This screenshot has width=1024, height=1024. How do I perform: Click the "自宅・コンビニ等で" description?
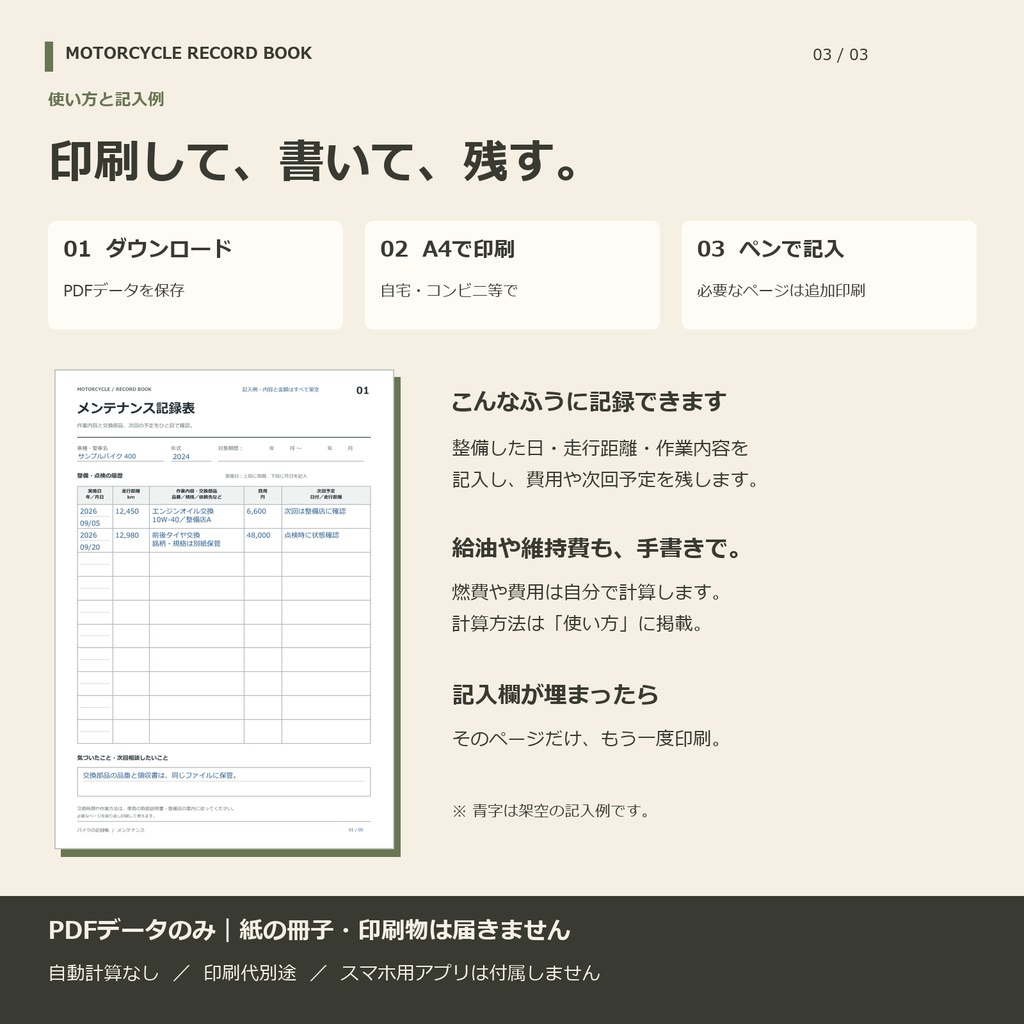449,291
